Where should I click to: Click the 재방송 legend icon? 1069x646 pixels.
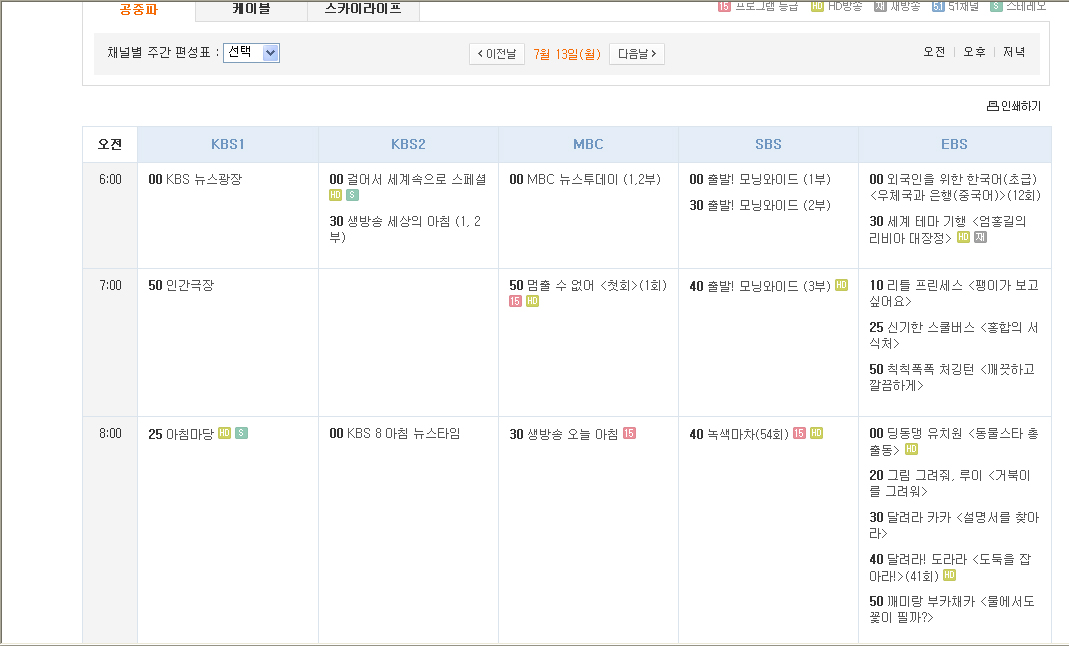coord(880,6)
